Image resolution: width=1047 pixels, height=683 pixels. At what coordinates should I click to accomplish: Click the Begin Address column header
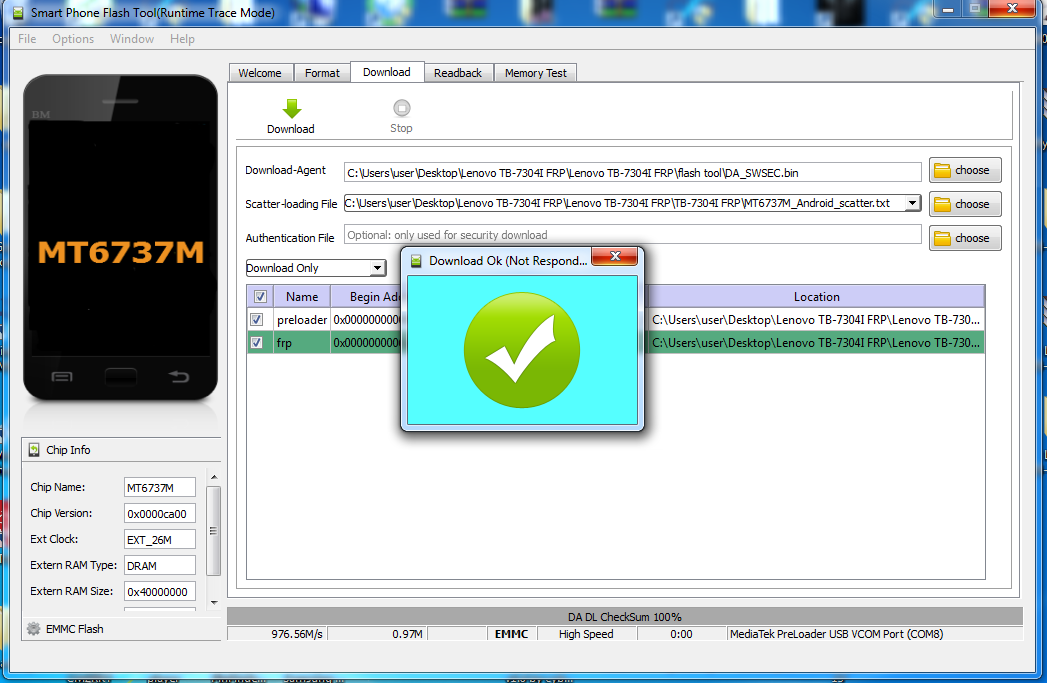[x=366, y=296]
